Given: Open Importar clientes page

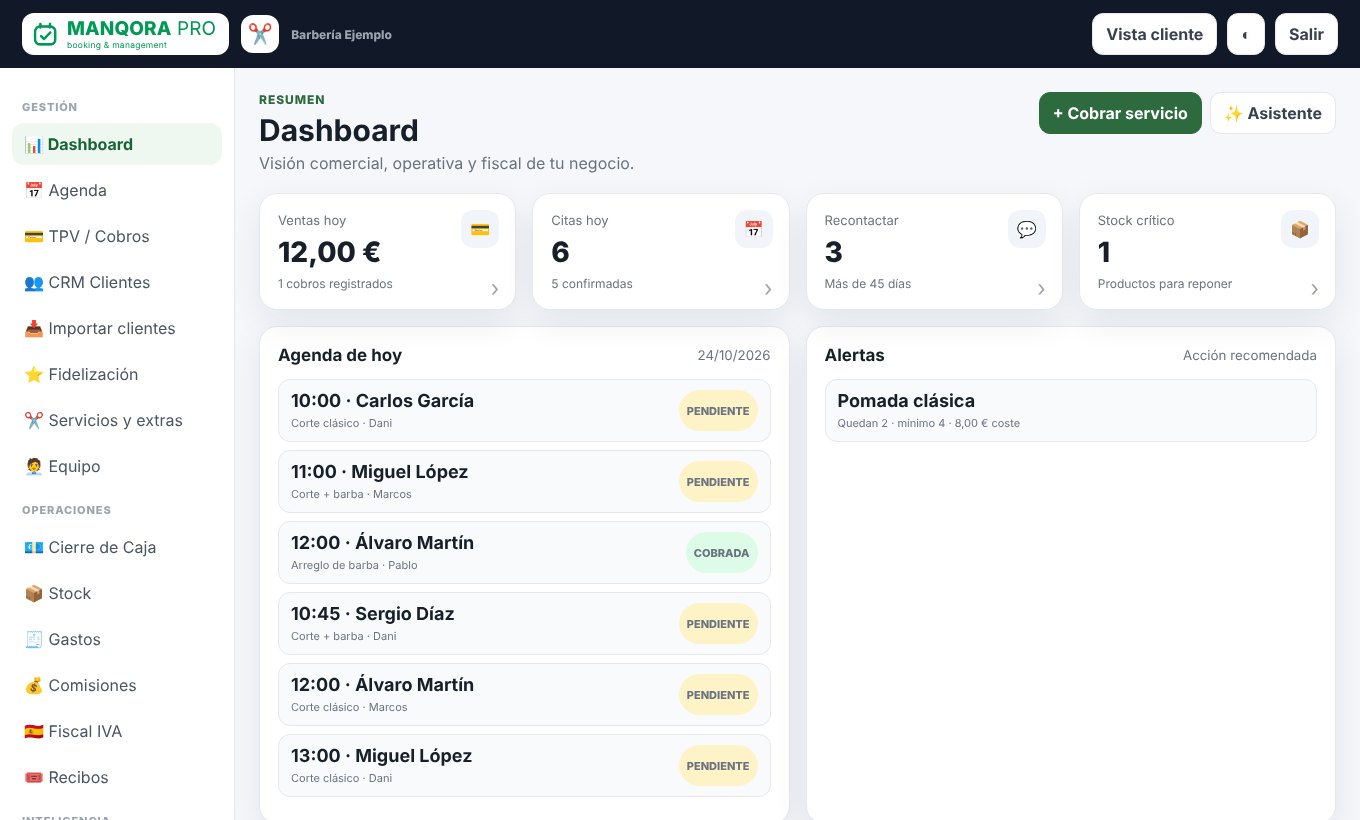Looking at the screenshot, I should (x=117, y=328).
